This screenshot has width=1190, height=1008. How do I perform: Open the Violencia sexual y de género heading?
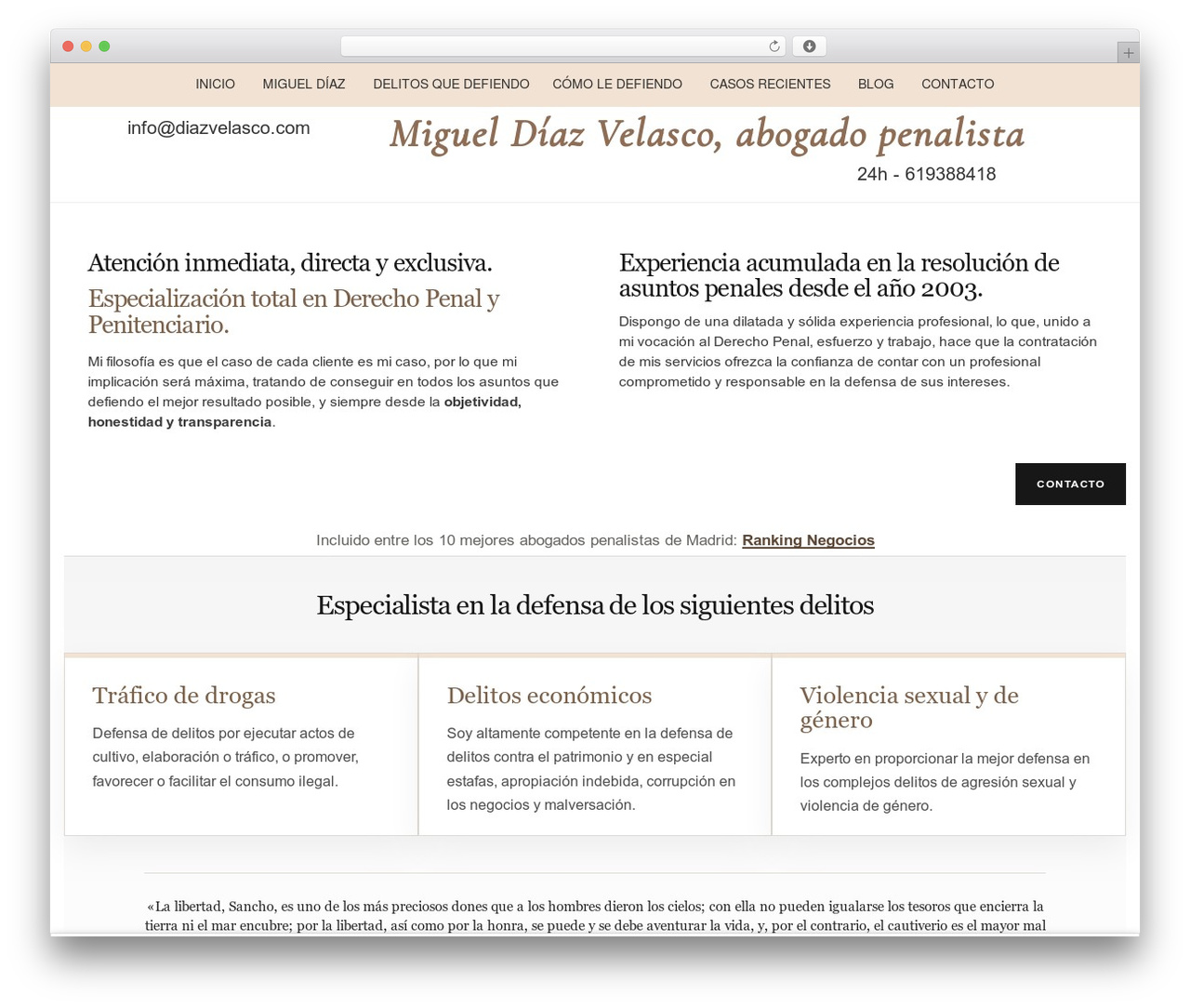[x=909, y=708]
